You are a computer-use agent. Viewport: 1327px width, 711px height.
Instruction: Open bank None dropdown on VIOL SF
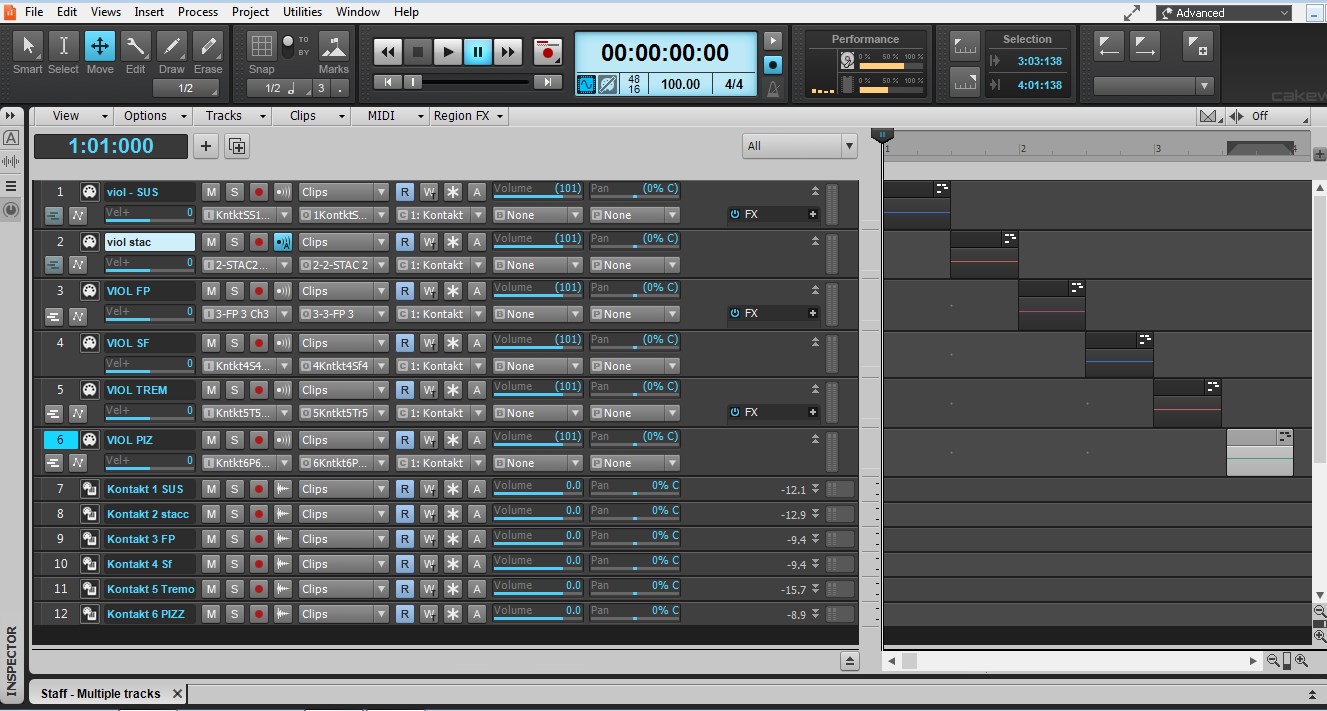click(537, 366)
